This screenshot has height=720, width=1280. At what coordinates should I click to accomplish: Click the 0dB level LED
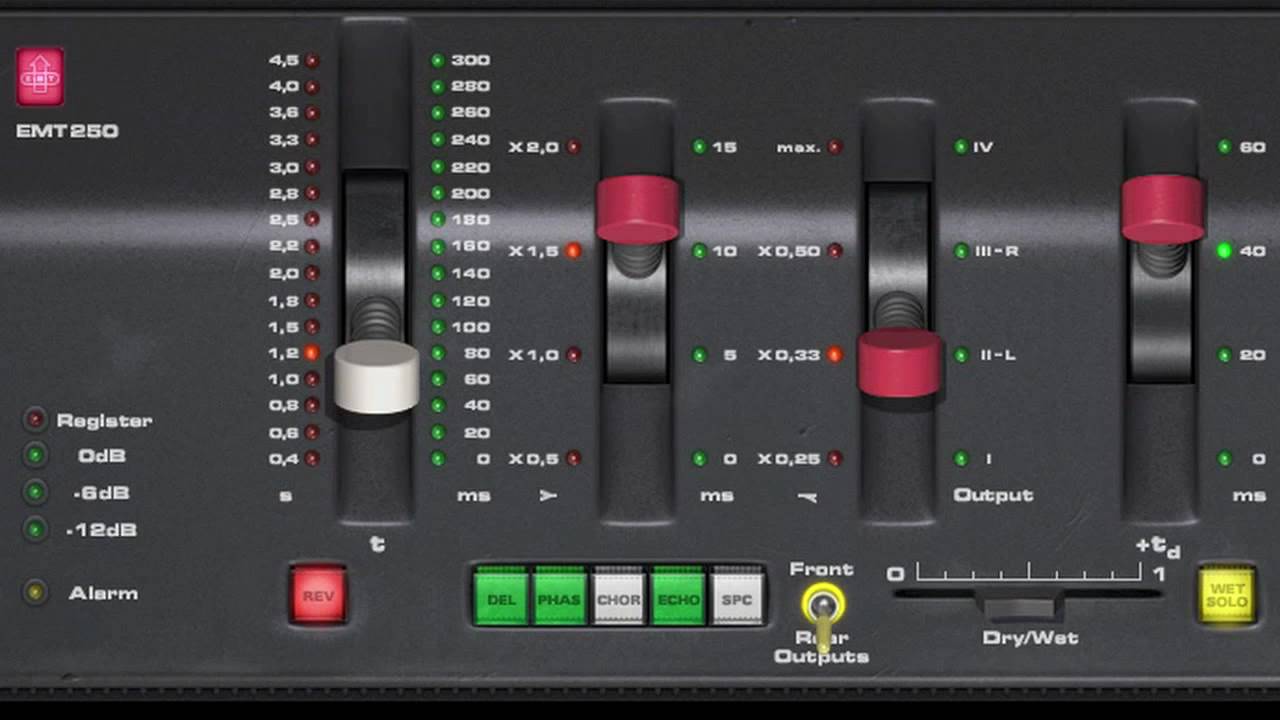[35, 455]
